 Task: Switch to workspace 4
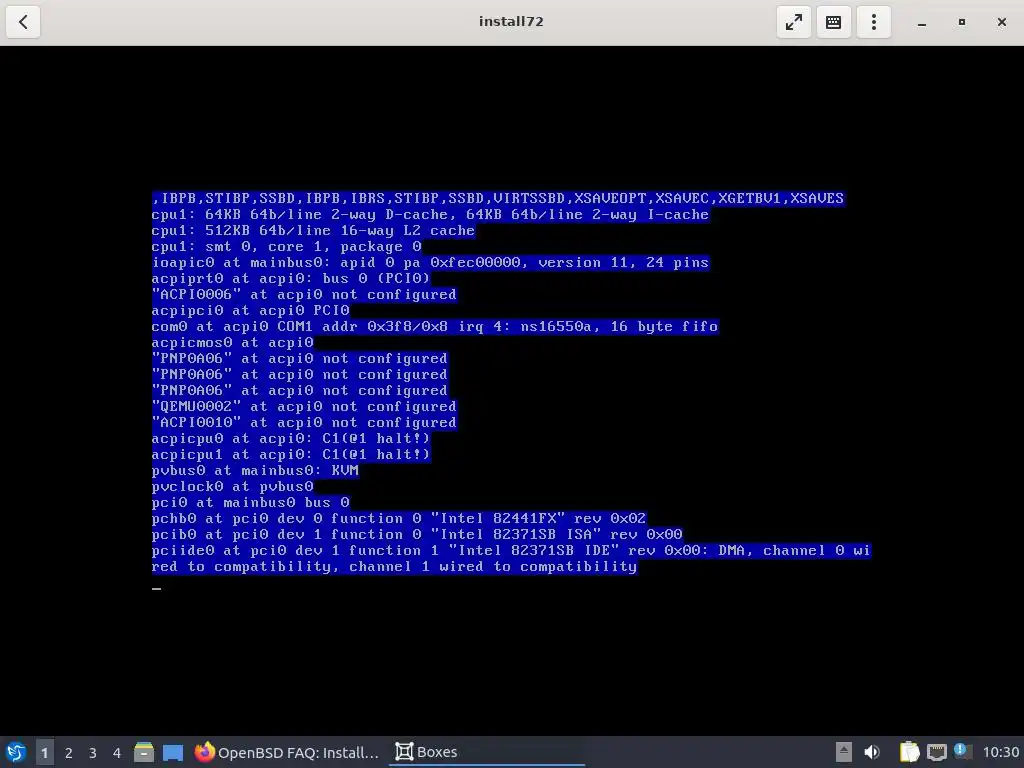(x=117, y=752)
